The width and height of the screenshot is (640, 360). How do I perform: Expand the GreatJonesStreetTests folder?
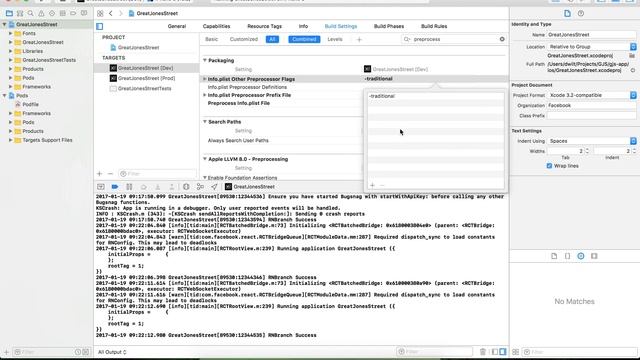click(x=10, y=60)
